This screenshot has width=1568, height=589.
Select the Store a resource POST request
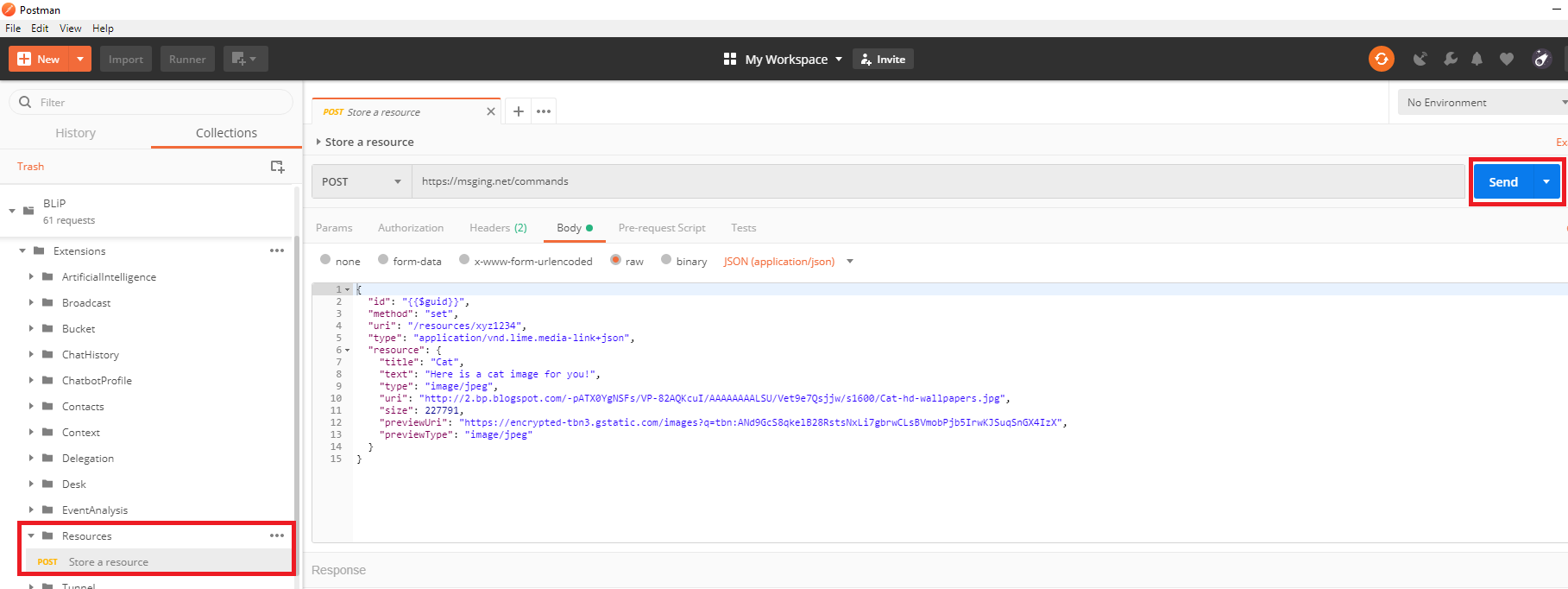tap(159, 561)
